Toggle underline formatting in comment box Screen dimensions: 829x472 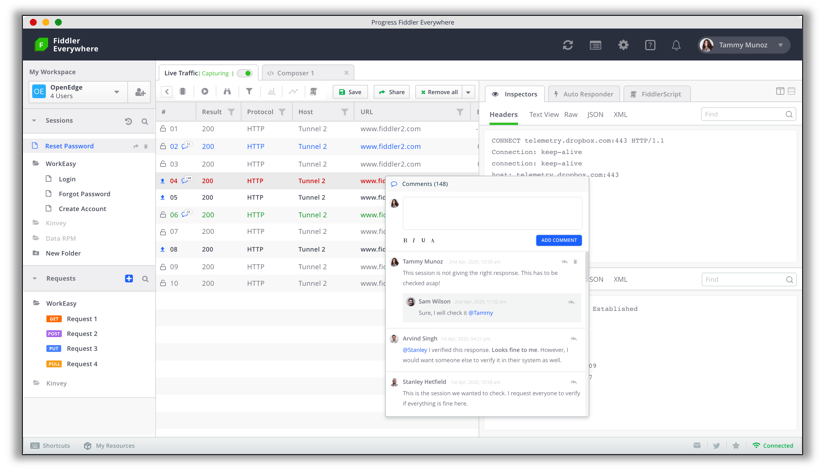pyautogui.click(x=423, y=240)
